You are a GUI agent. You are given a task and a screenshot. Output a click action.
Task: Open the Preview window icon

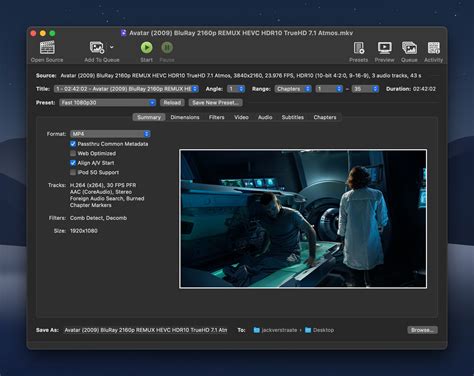pyautogui.click(x=384, y=48)
